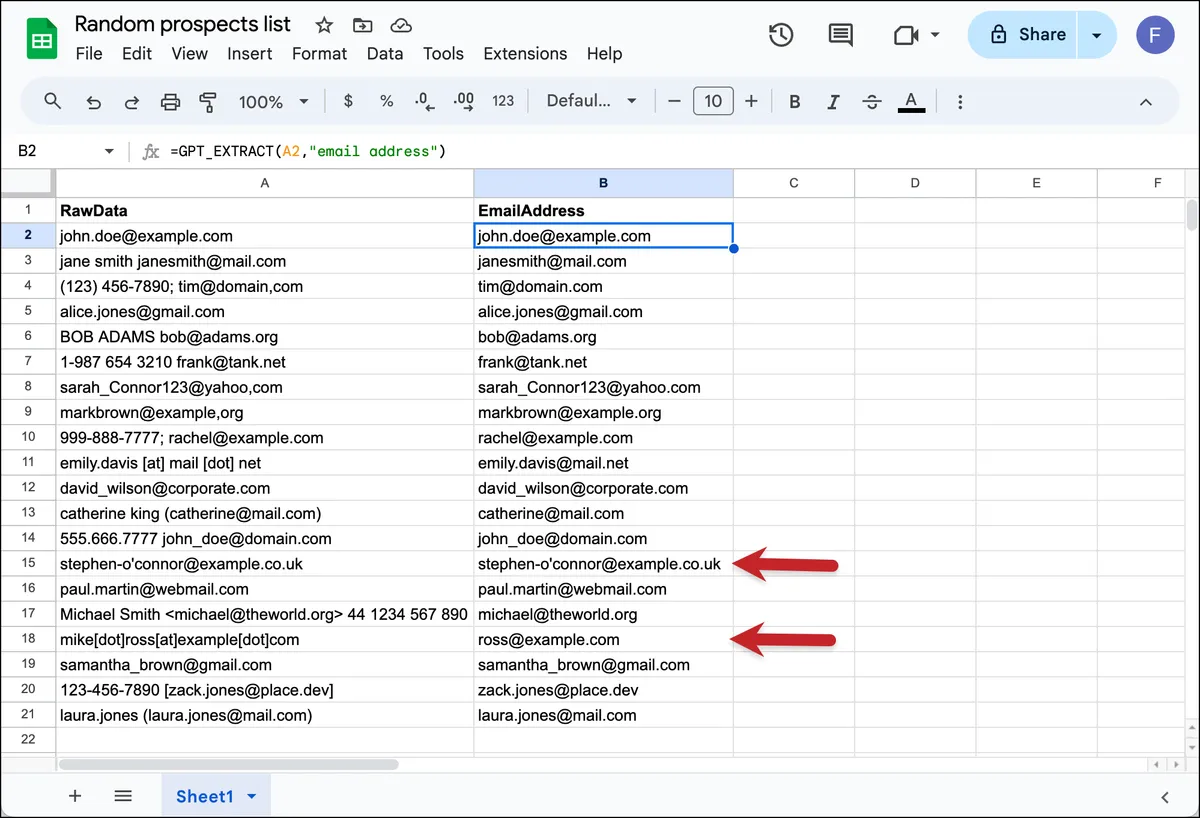The width and height of the screenshot is (1200, 818).
Task: Redo the last action
Action: [131, 101]
